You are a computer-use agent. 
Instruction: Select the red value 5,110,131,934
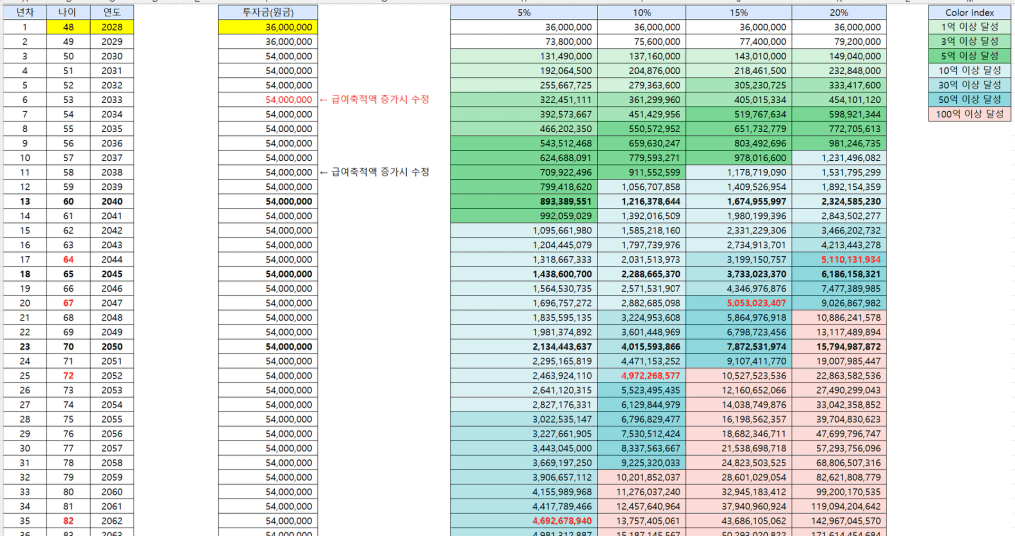click(x=839, y=260)
